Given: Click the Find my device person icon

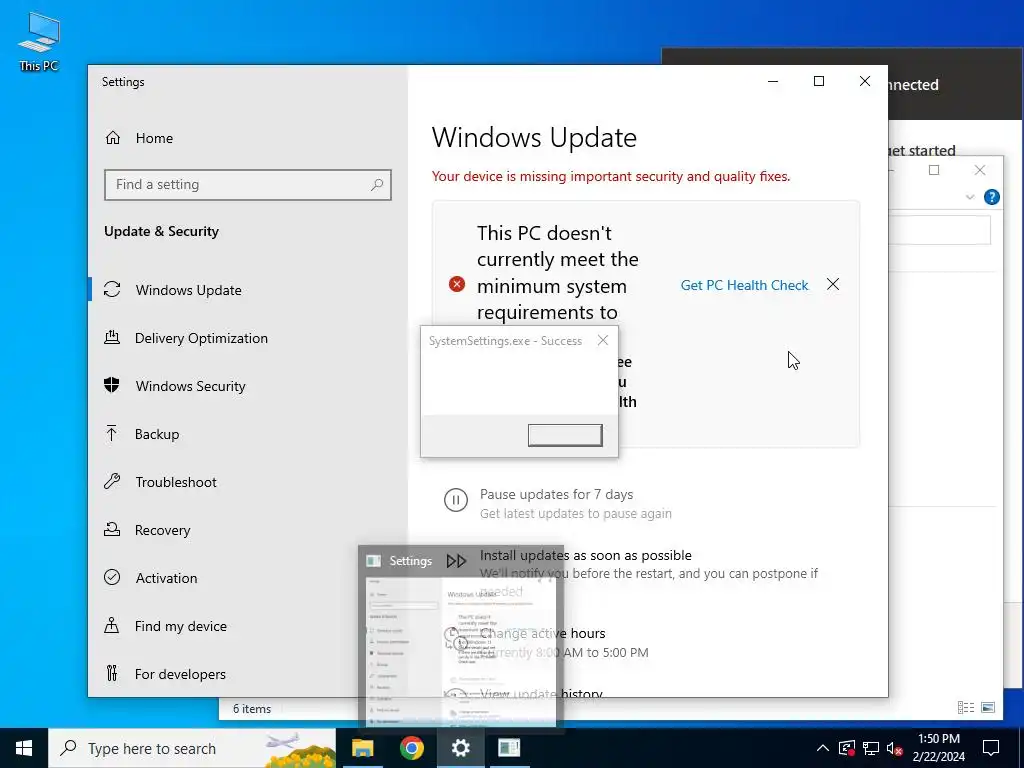Looking at the screenshot, I should tap(112, 625).
